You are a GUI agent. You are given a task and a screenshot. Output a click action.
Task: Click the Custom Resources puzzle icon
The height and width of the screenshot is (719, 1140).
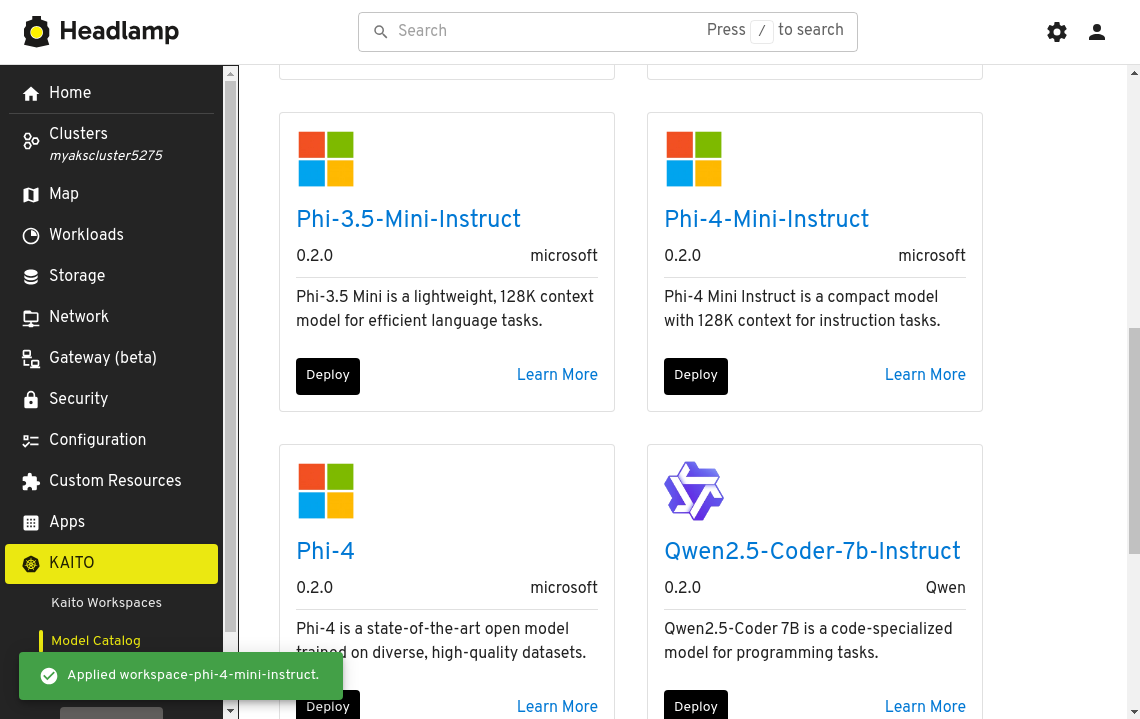(31, 481)
